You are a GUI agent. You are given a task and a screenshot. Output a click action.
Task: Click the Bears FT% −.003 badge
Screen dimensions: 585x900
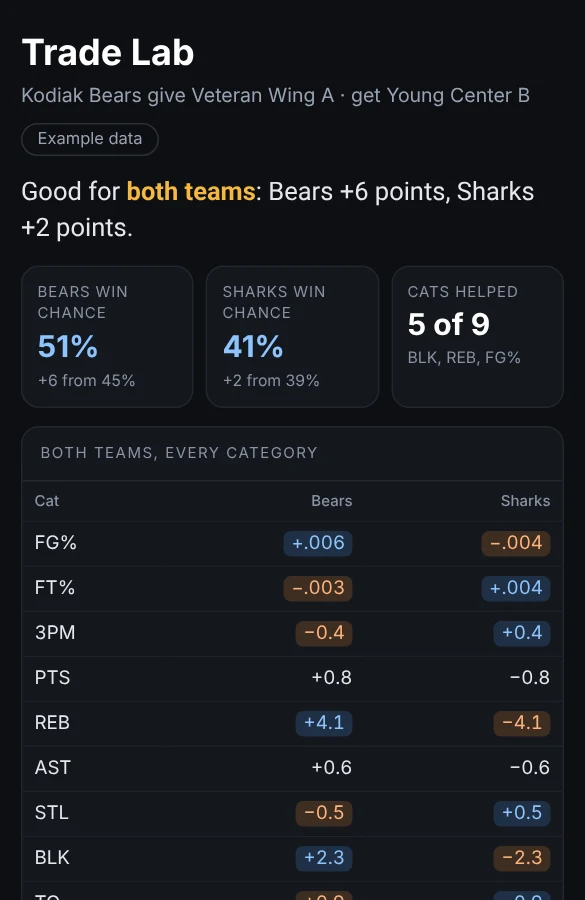click(x=318, y=588)
